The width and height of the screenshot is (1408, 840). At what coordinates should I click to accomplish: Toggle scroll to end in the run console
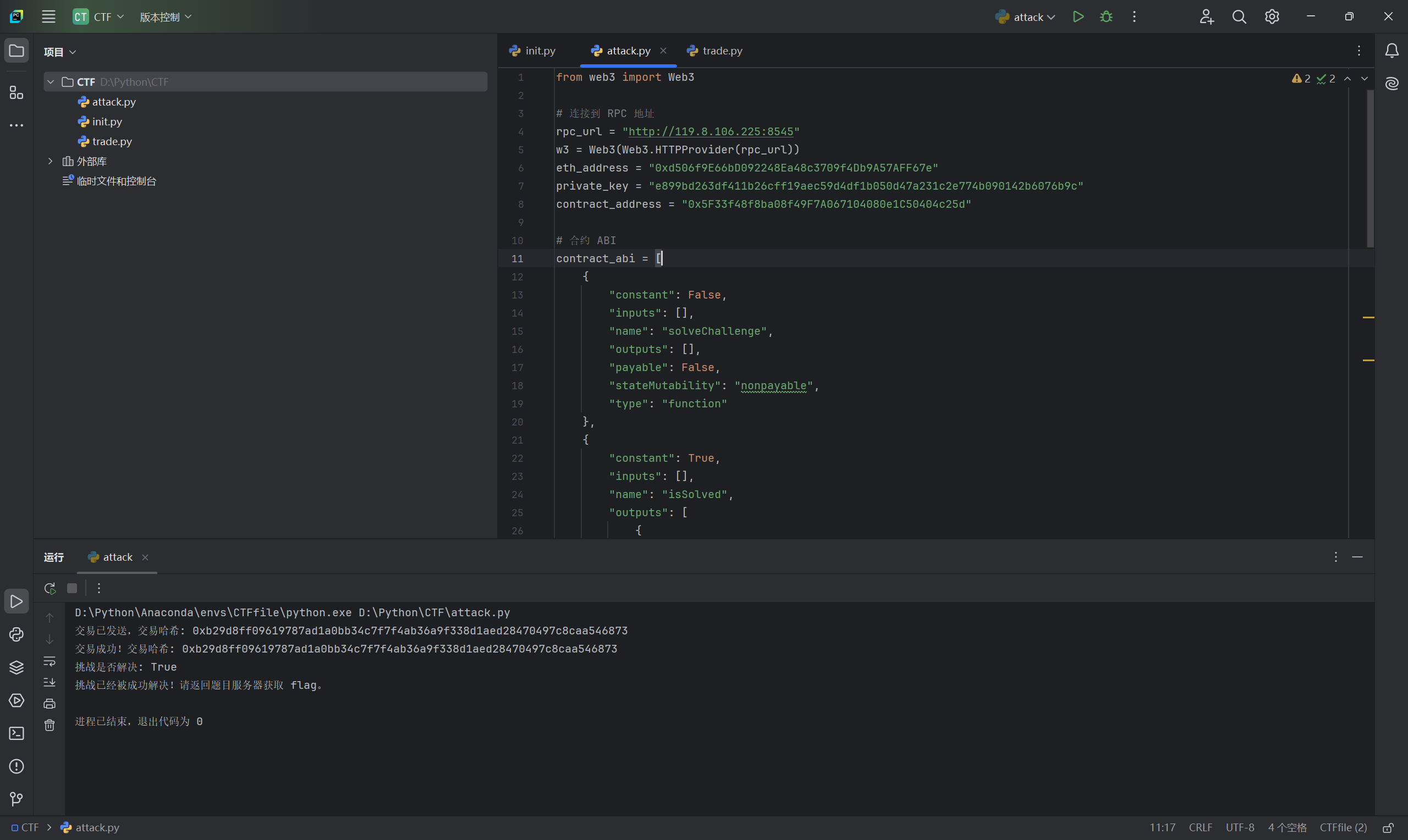(50, 683)
